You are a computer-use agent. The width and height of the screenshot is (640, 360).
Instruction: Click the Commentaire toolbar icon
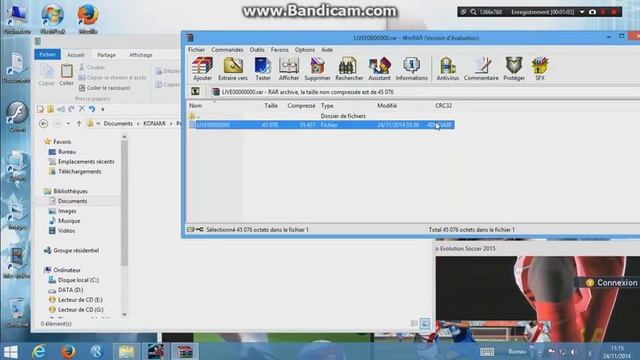tap(481, 69)
